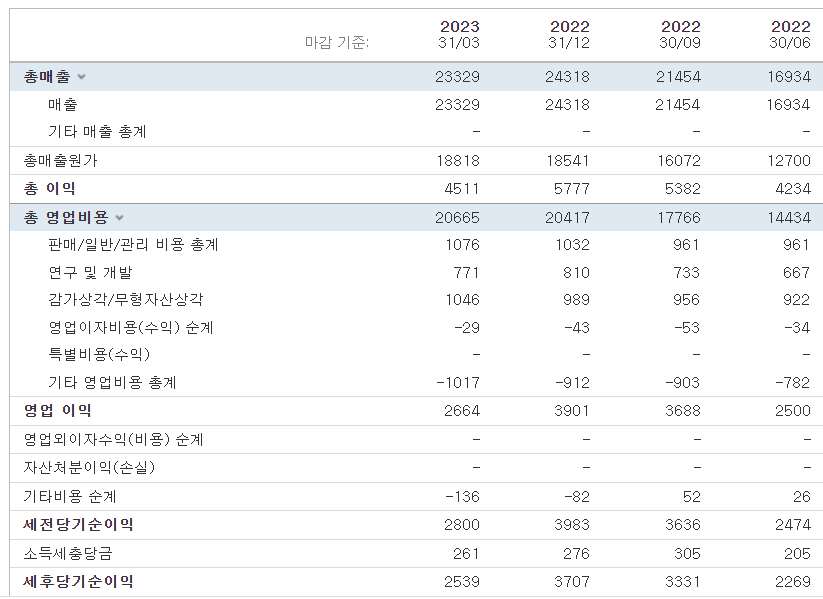Click the 2022 30/09 column header
The height and width of the screenshot is (599, 823).
coord(680,35)
